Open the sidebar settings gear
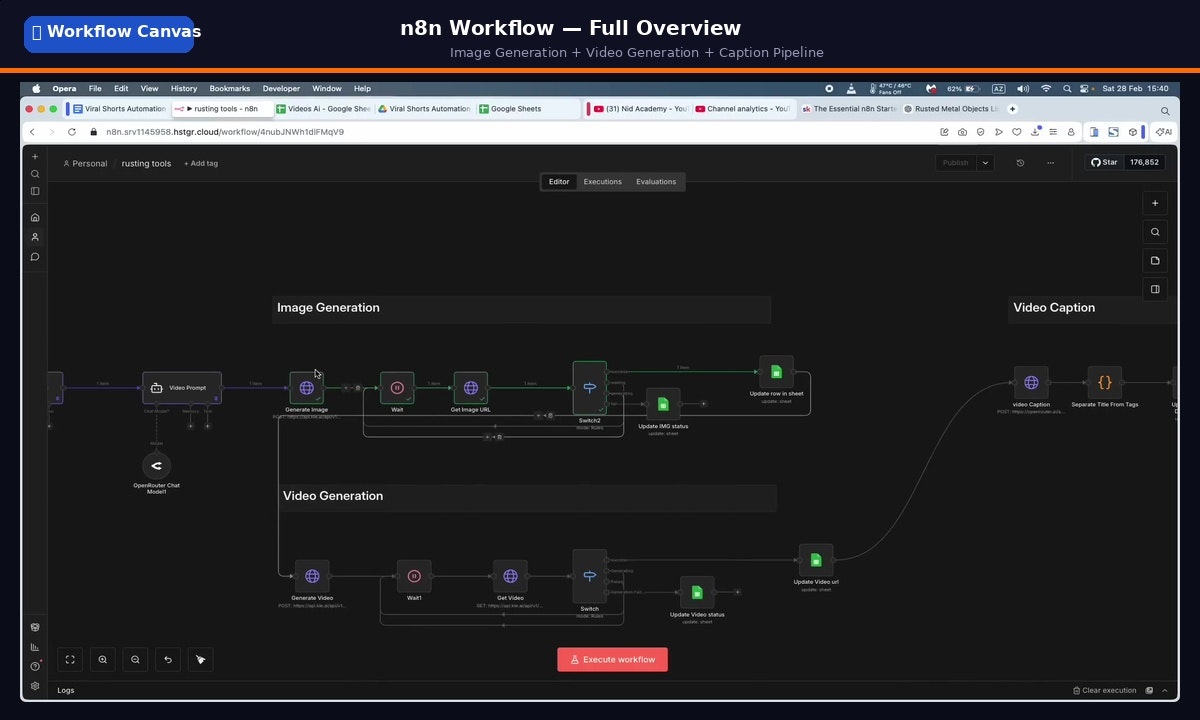1200x720 pixels. [35, 687]
